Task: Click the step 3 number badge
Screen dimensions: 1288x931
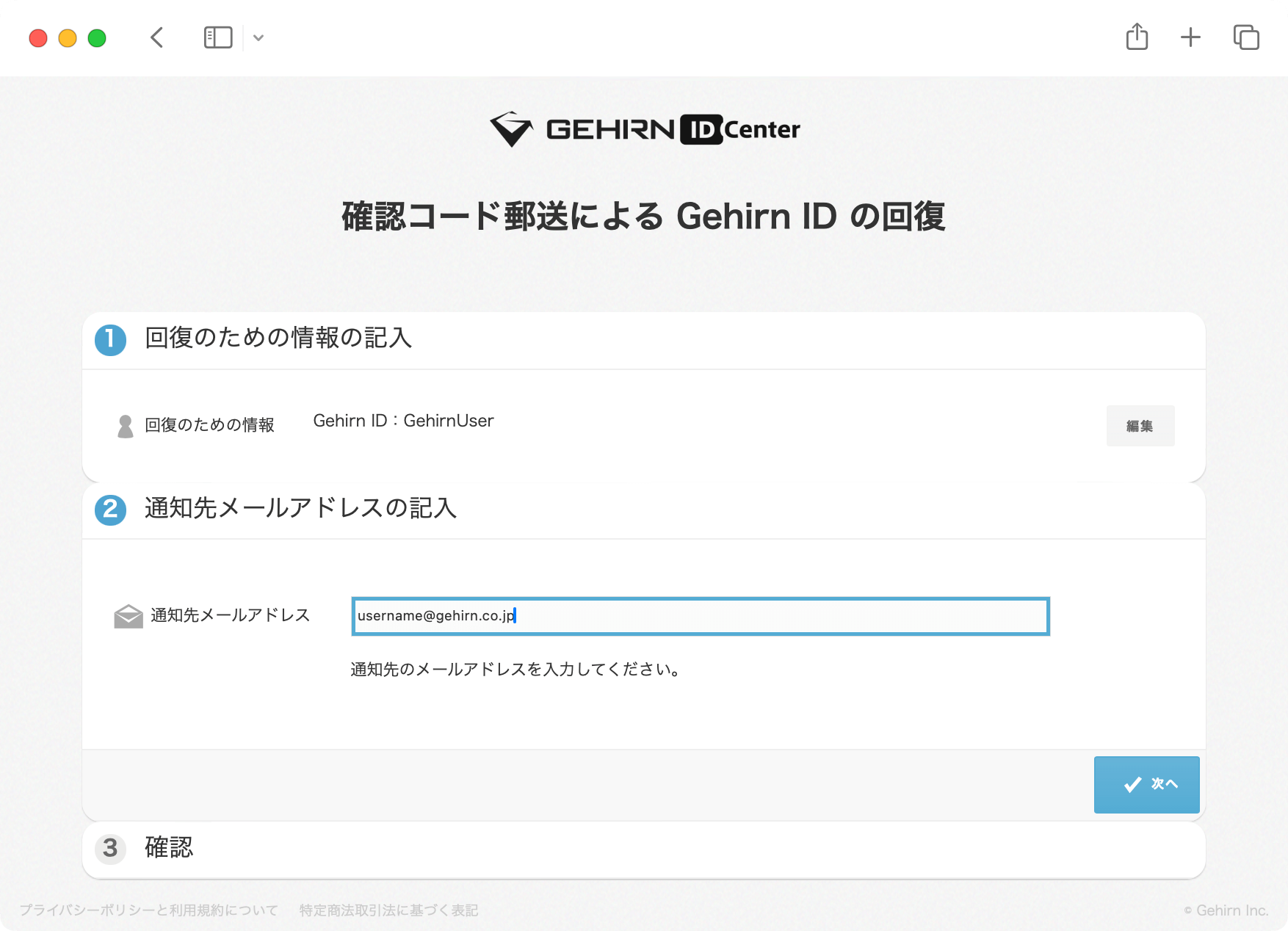Action: (111, 848)
